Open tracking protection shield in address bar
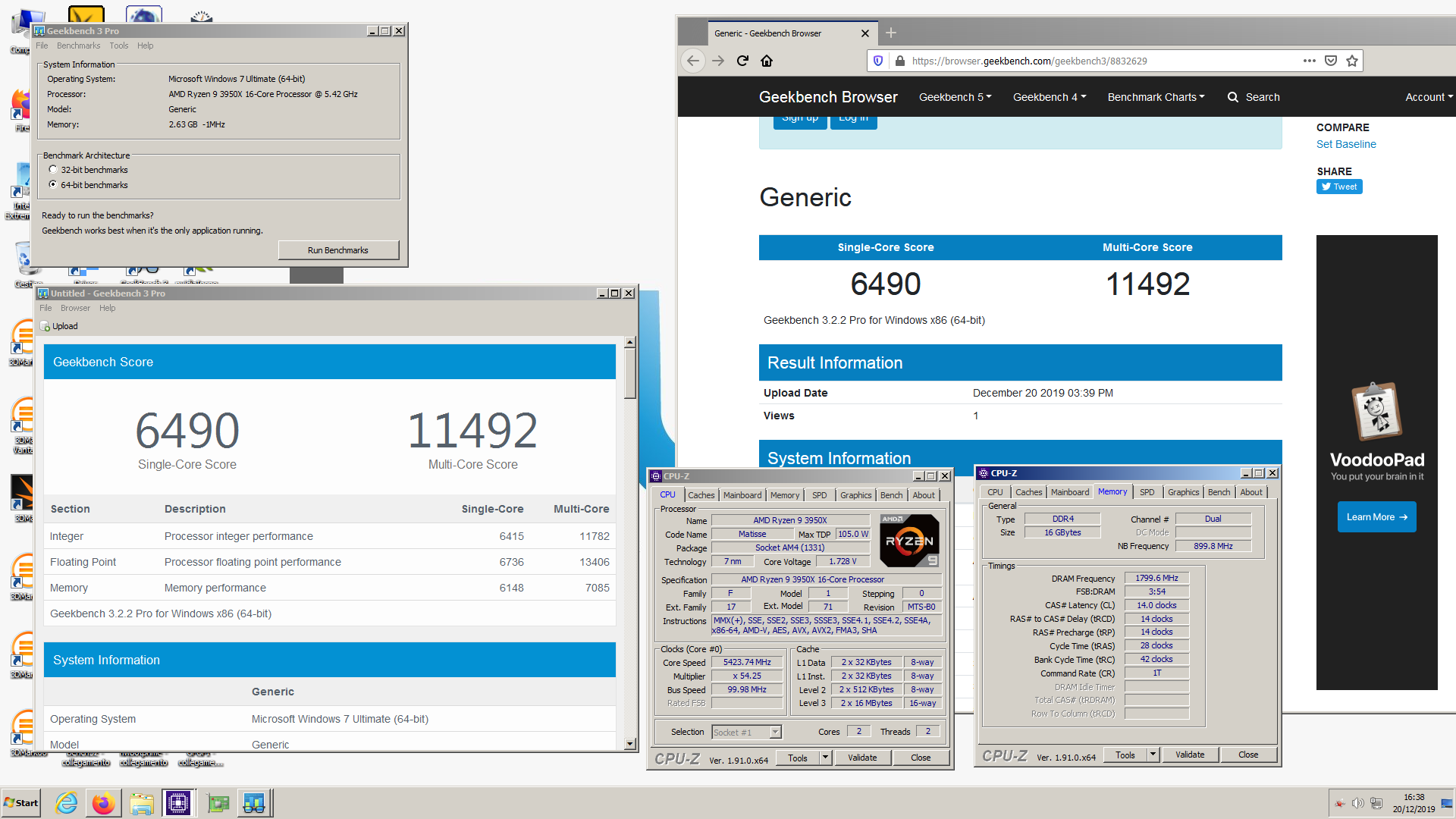Image resolution: width=1456 pixels, height=819 pixels. tap(878, 61)
